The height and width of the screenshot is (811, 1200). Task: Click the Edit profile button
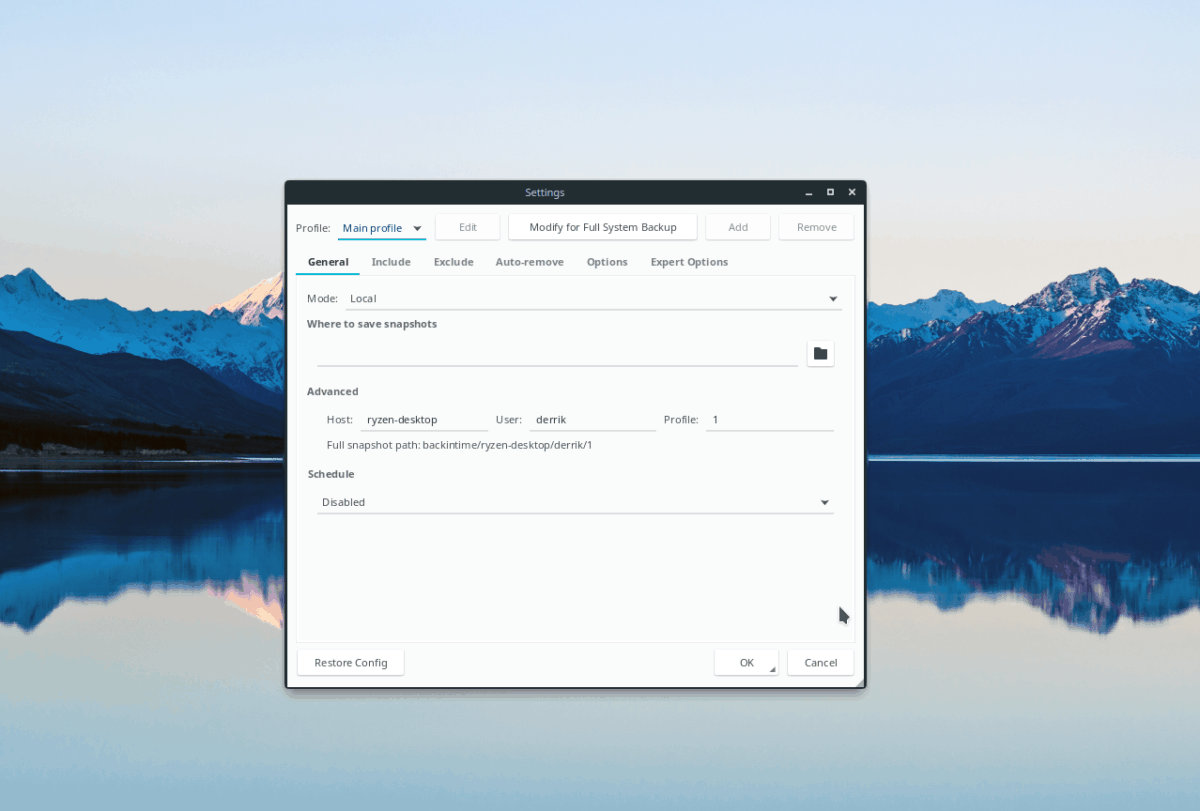click(467, 227)
